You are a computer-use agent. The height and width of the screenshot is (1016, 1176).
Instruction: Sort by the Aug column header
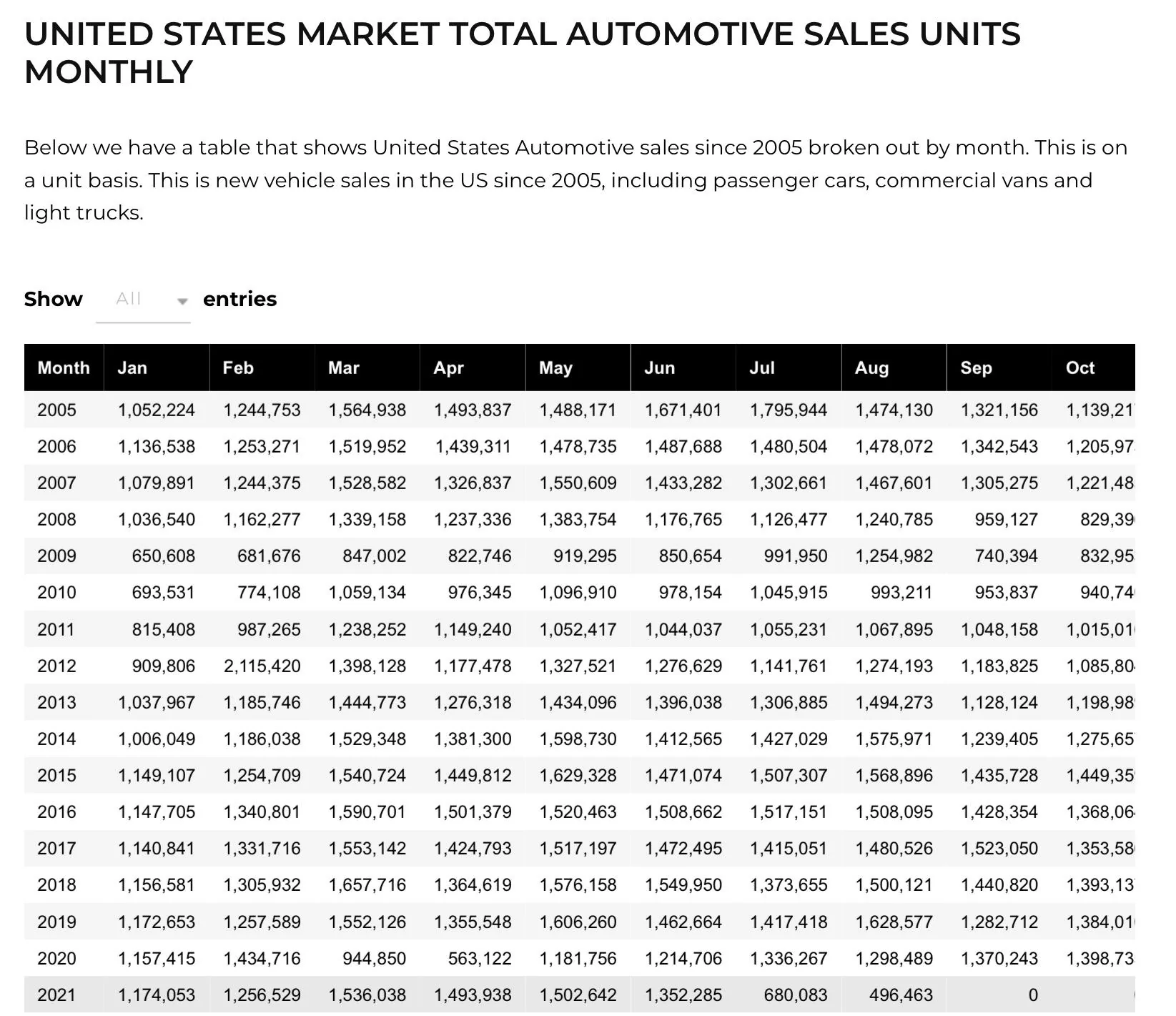(x=894, y=368)
